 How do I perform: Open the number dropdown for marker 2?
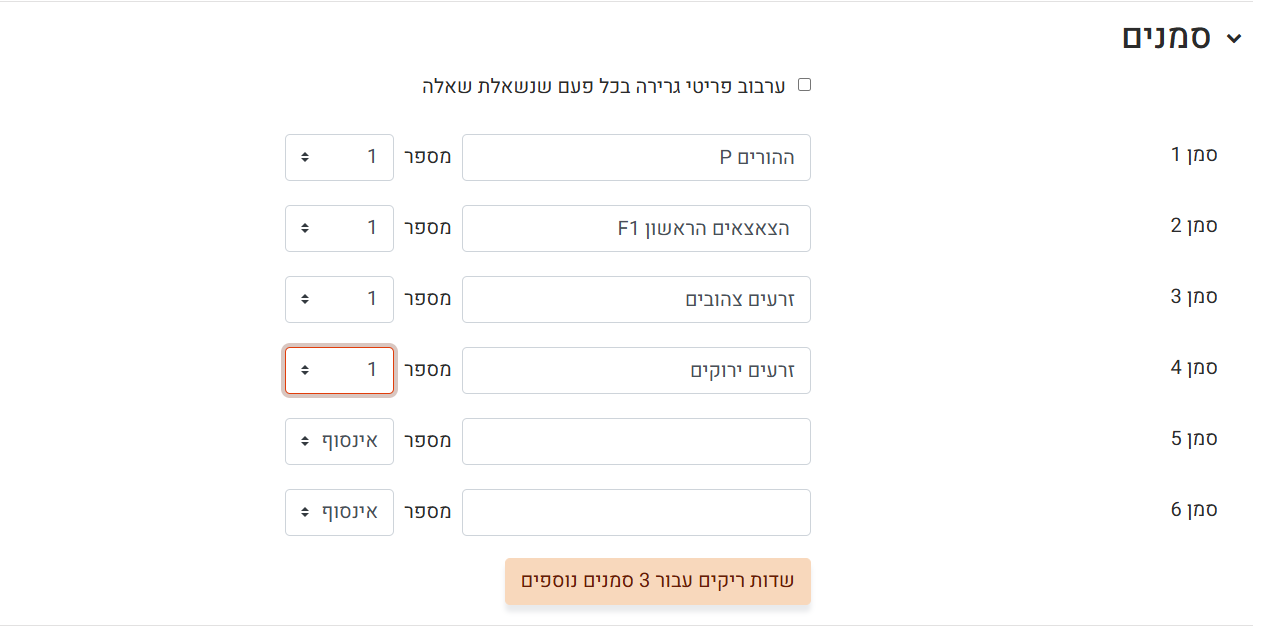pos(340,229)
